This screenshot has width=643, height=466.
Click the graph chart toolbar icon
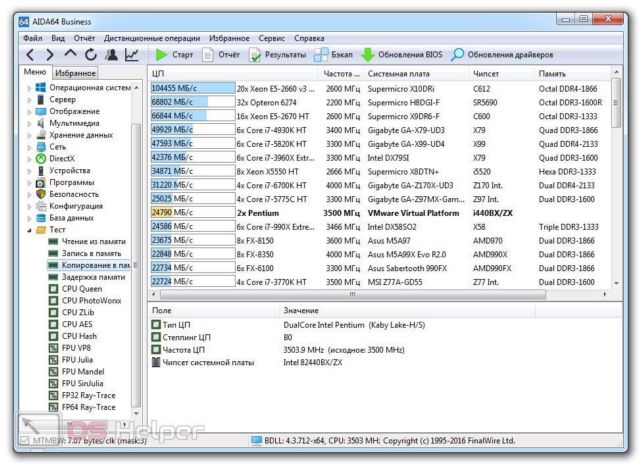click(132, 55)
